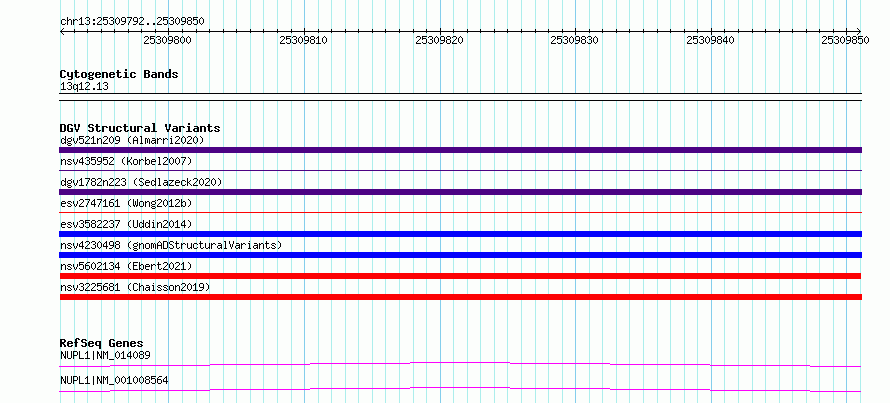Click the chr13:25309792..25309850 region label

pos(132,22)
